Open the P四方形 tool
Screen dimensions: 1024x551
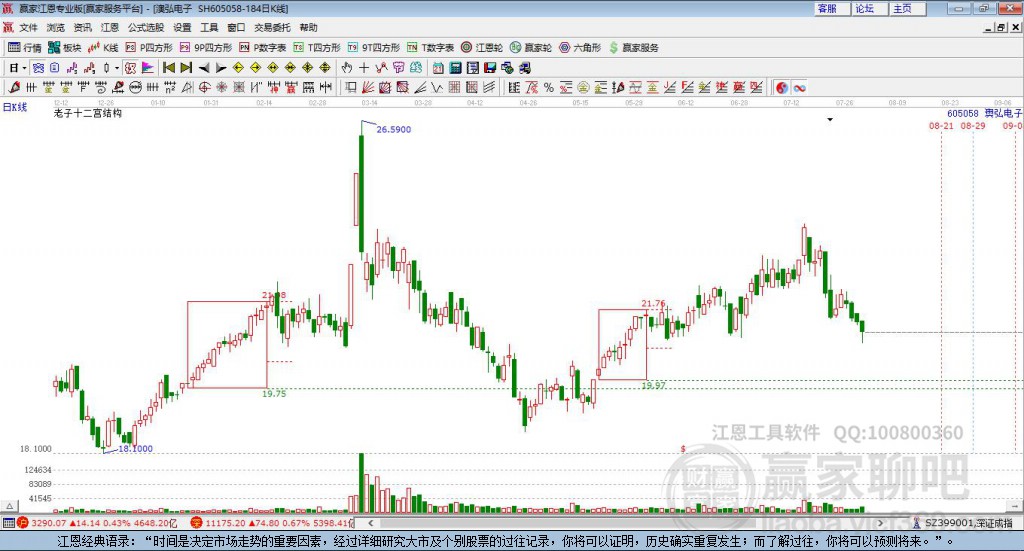pos(149,48)
